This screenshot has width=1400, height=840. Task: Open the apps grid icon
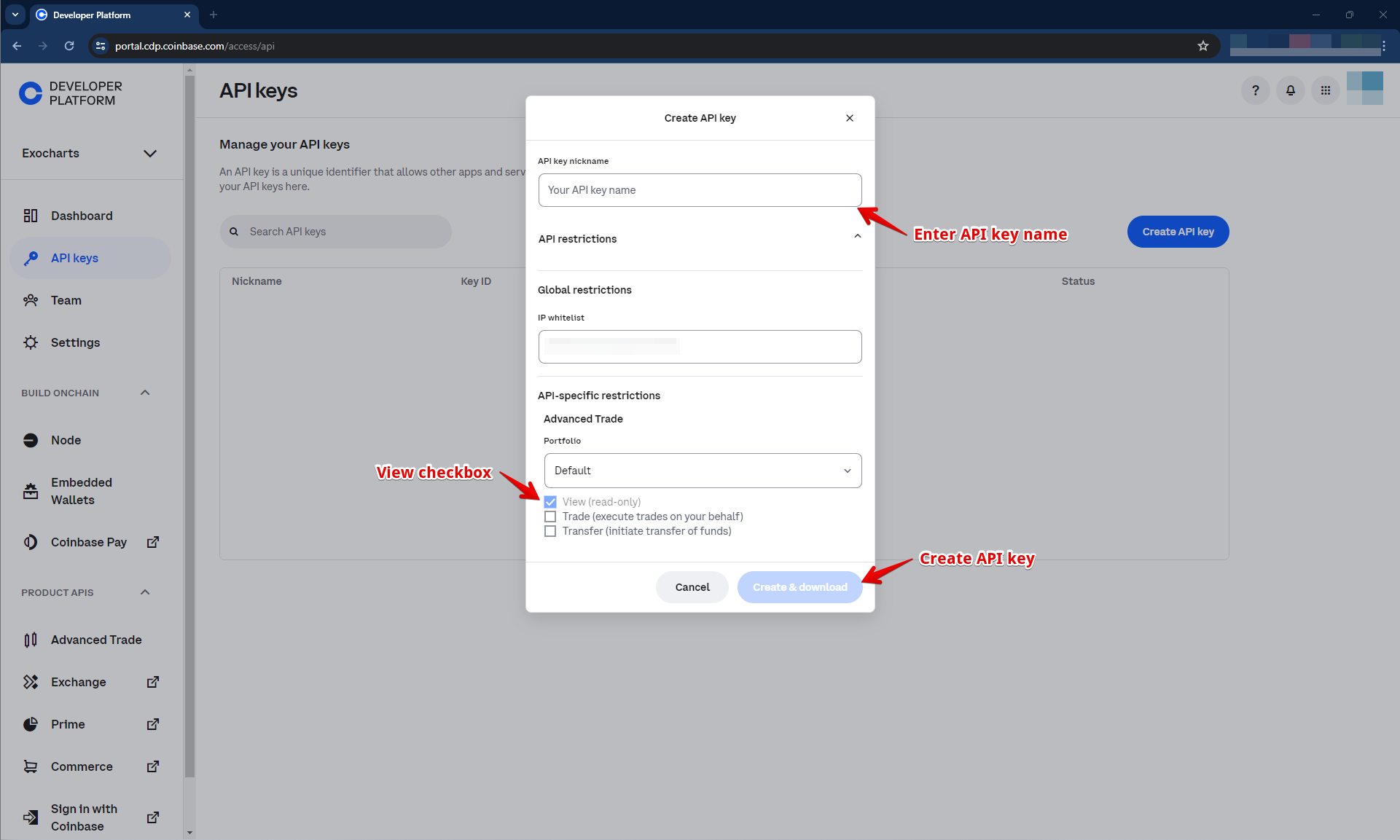(1325, 90)
